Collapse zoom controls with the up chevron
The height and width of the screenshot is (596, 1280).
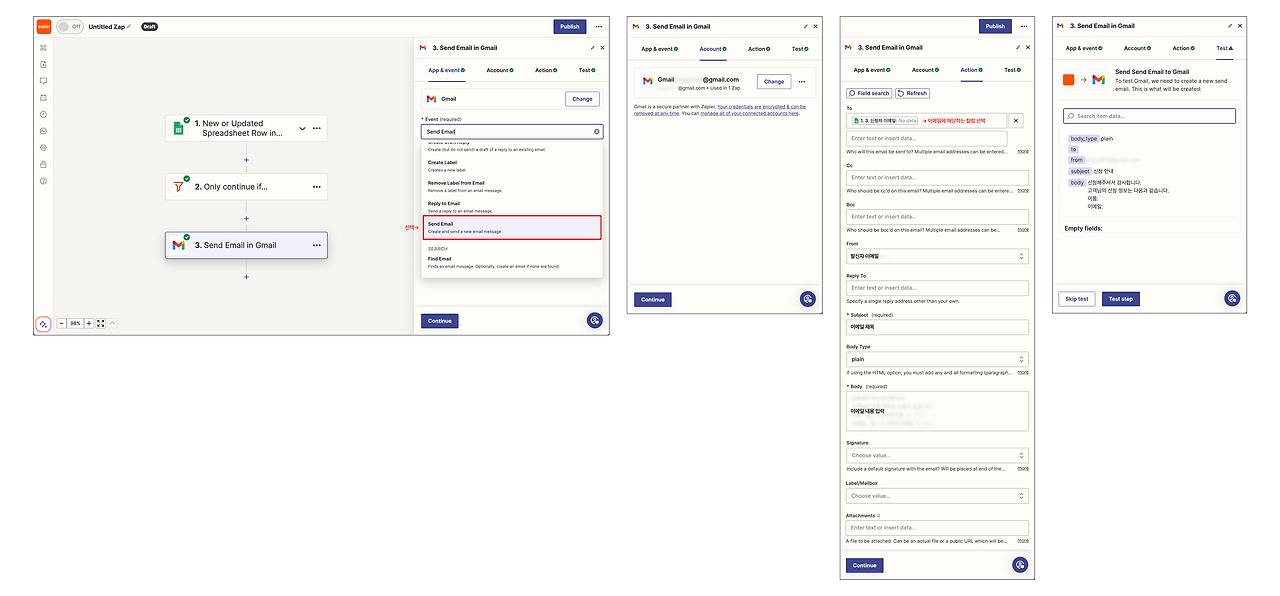(112, 323)
